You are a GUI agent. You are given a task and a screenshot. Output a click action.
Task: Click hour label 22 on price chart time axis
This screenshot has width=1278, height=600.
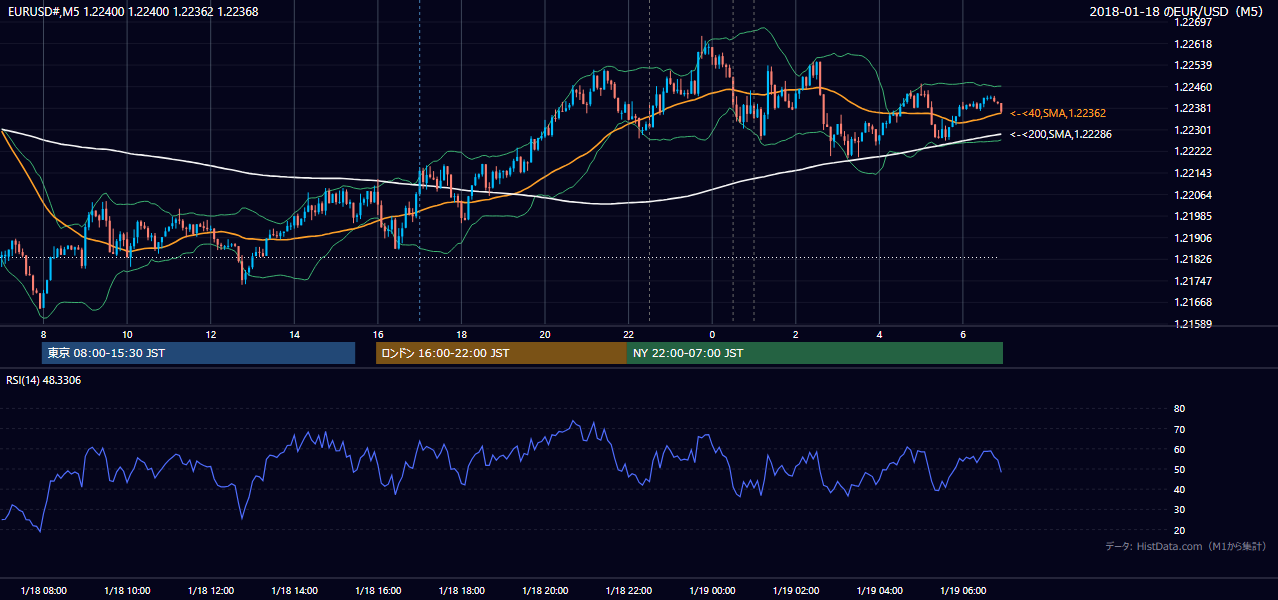[628, 334]
